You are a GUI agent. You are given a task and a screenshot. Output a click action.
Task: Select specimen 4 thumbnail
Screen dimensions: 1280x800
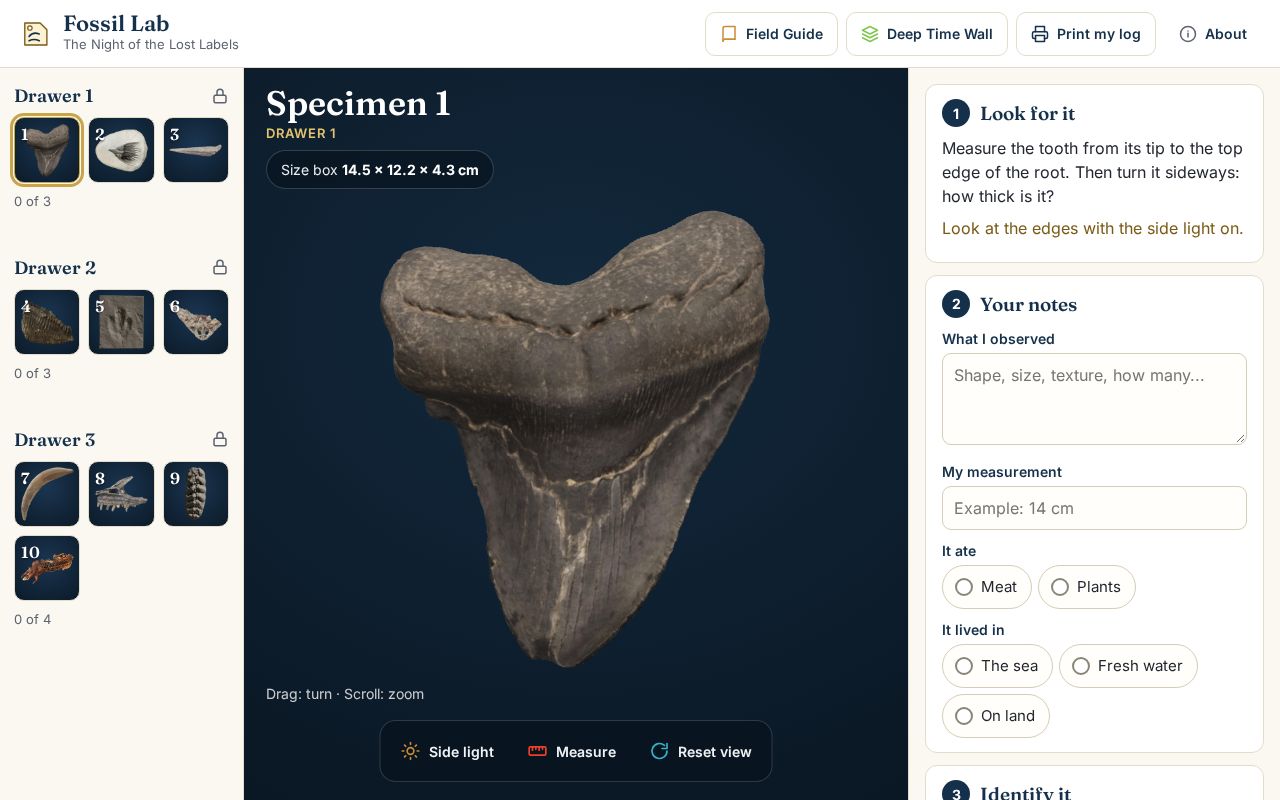[x=47, y=322]
